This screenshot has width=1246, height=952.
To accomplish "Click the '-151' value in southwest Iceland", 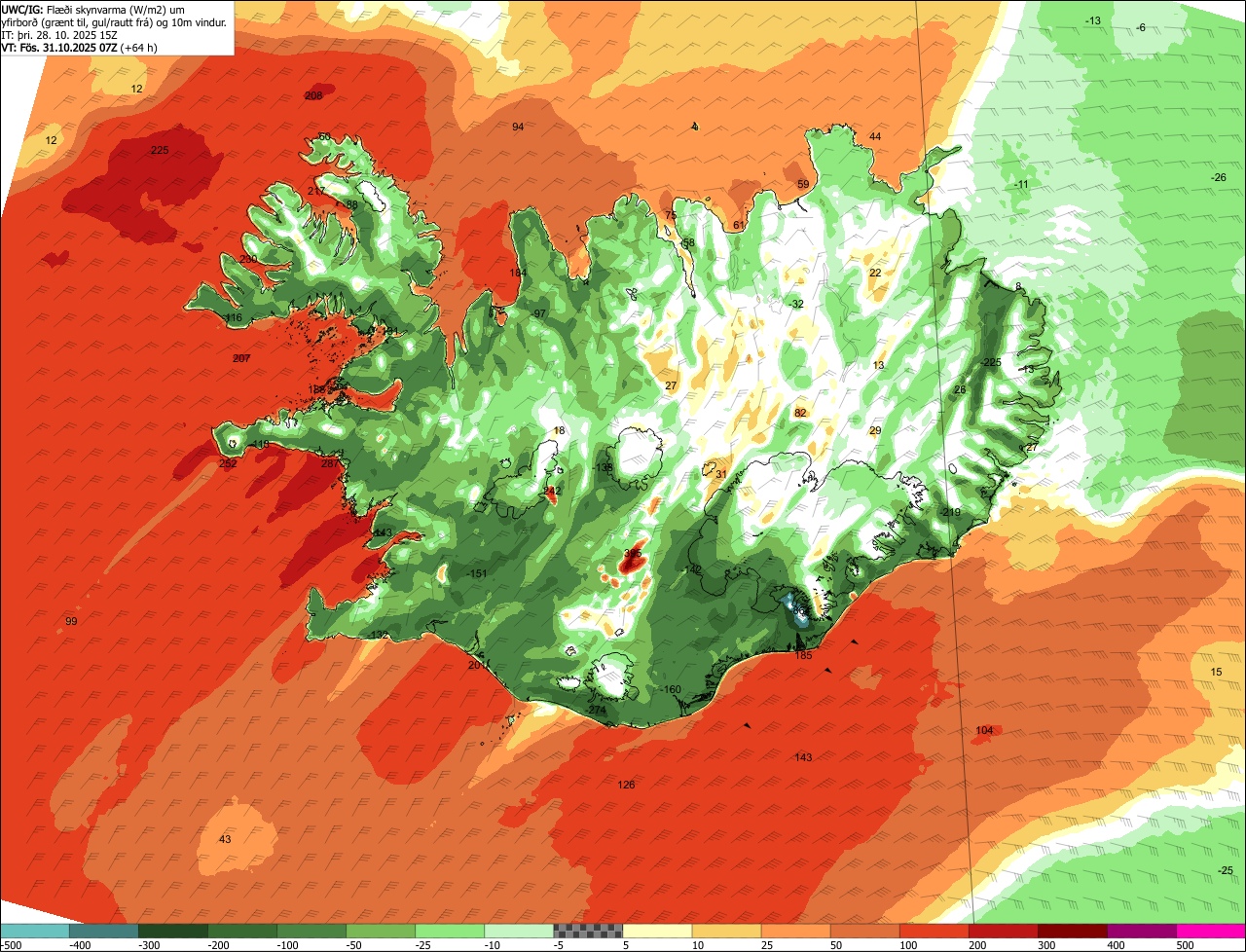I will (x=476, y=574).
